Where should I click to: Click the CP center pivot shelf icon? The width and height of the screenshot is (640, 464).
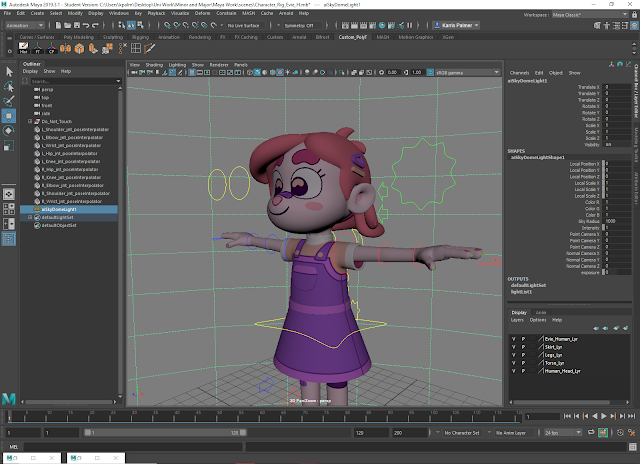(51, 48)
